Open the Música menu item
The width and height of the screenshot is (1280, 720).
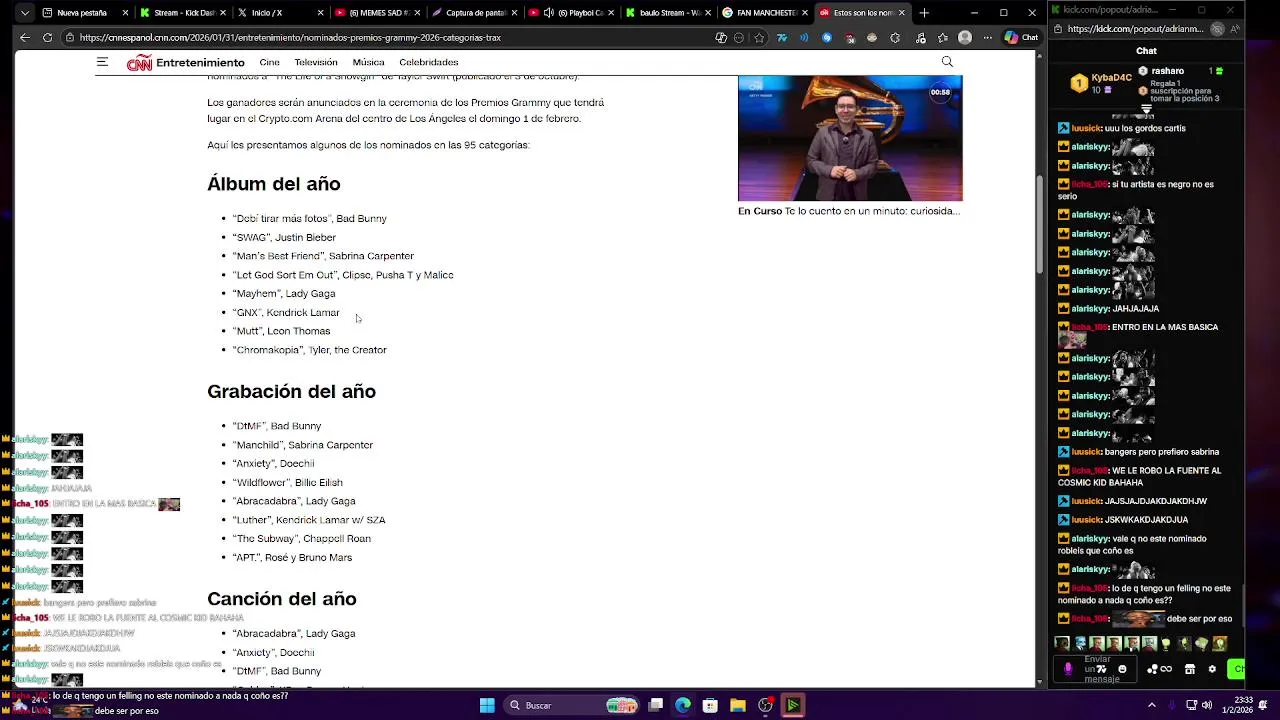(x=368, y=62)
